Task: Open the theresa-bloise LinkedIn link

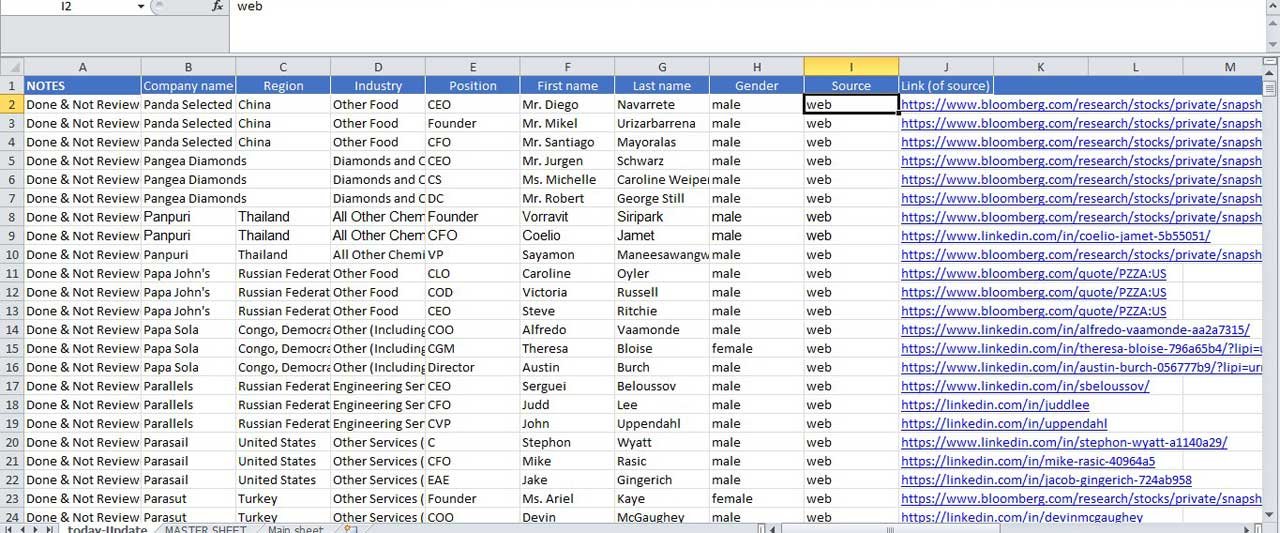Action: pos(1081,349)
